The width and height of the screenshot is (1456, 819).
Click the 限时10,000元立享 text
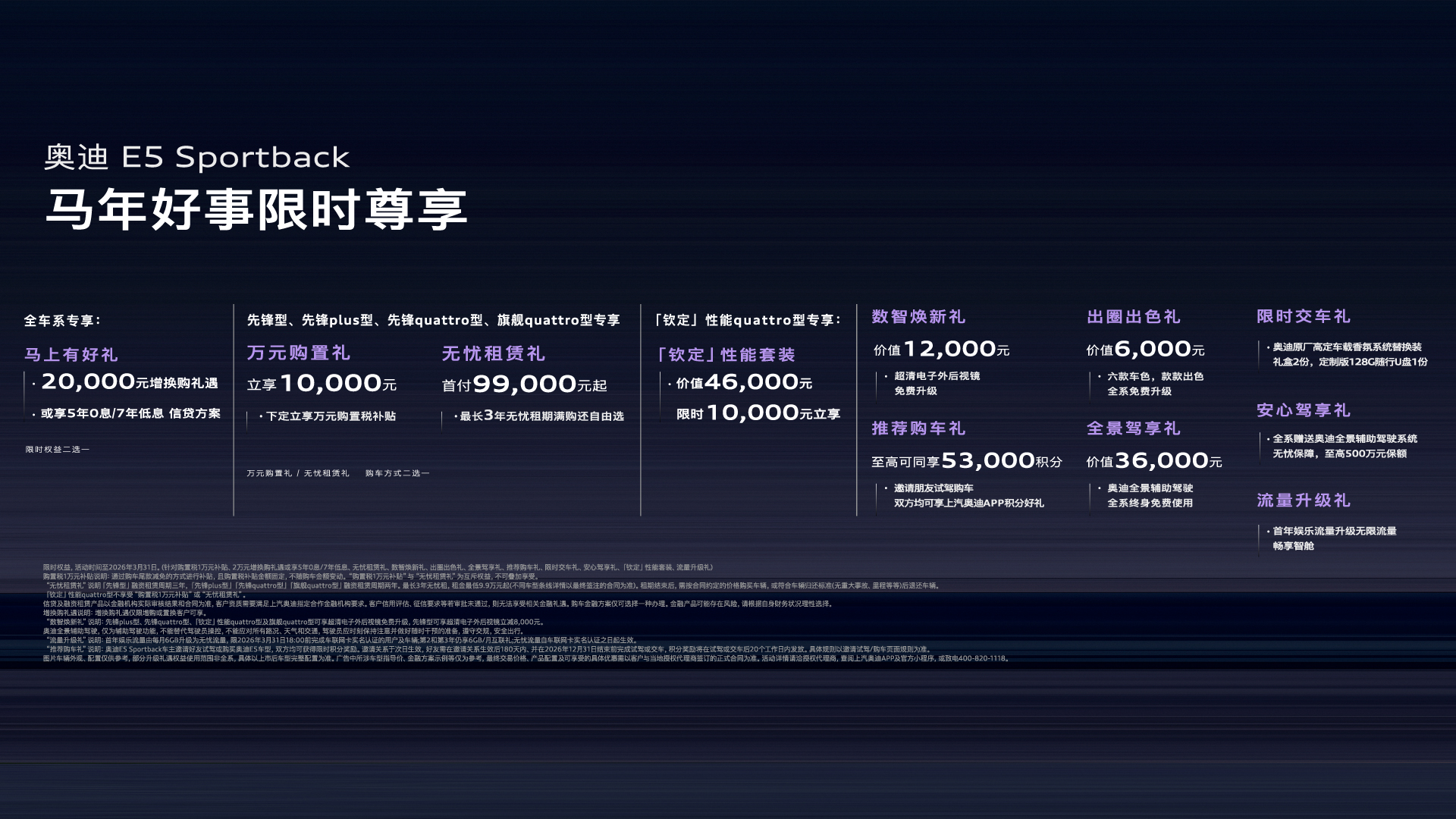(x=758, y=413)
